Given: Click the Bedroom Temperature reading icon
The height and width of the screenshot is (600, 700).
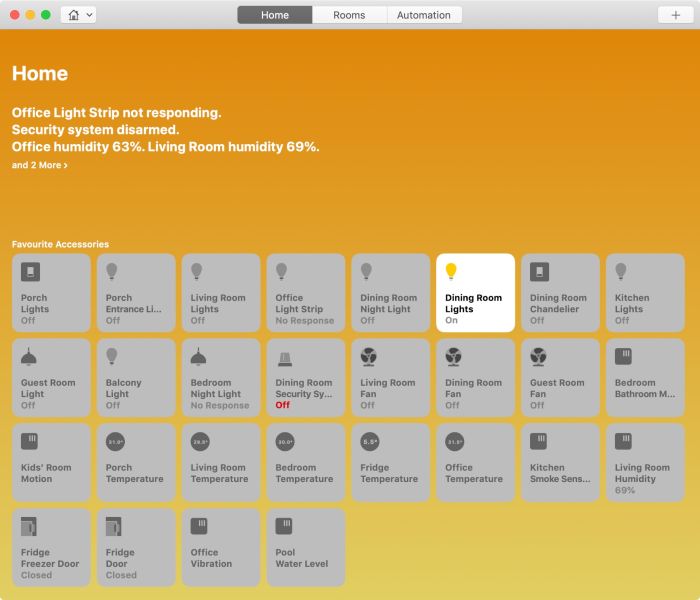Looking at the screenshot, I should pos(285,442).
